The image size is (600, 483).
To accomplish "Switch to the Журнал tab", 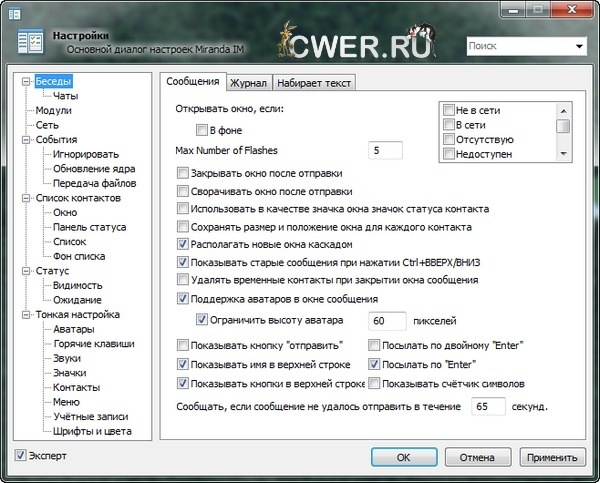I will pyautogui.click(x=248, y=83).
